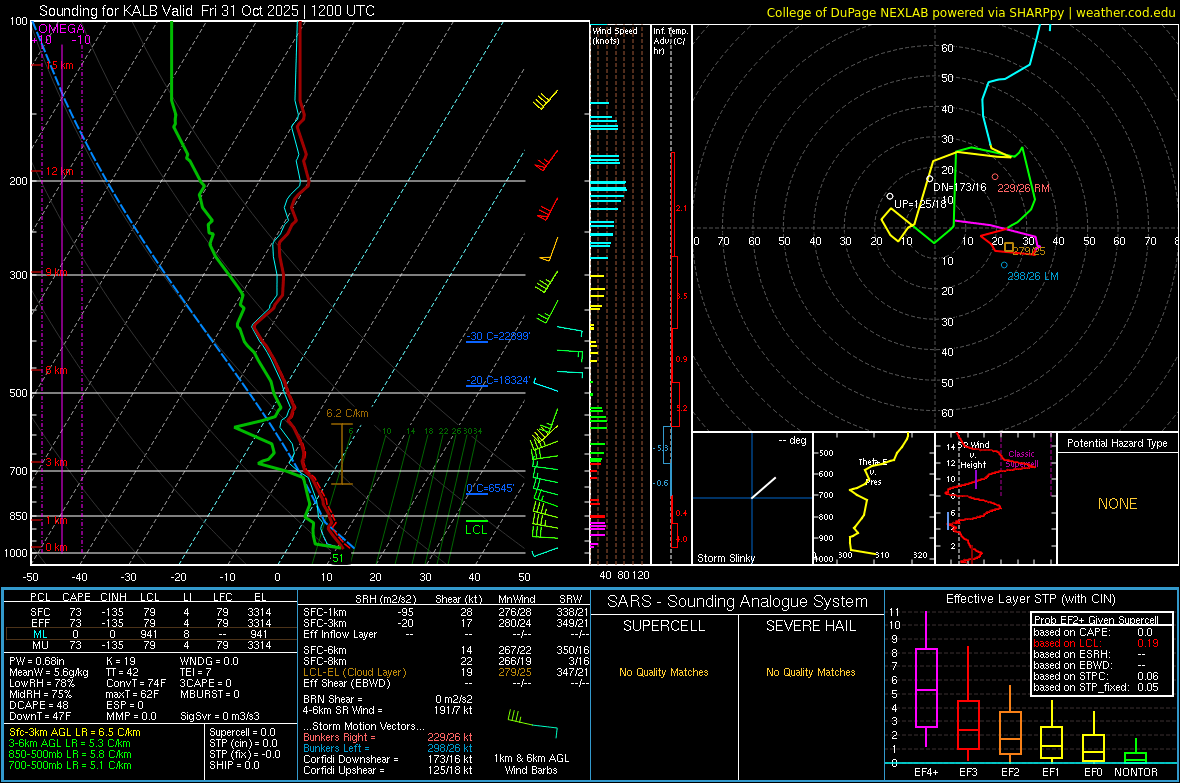This screenshot has width=1180, height=783.
Task: Click the 'Effective Layer STP (with CIN)' title
Action: pos(1030,599)
